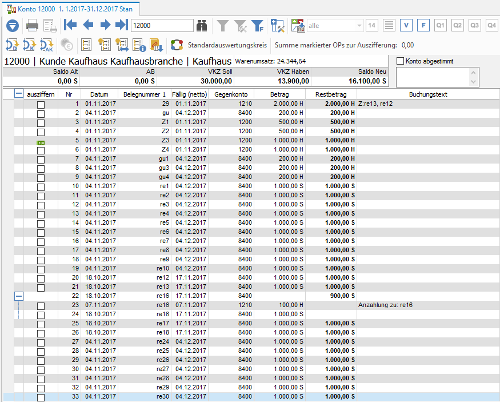
Task: Click the grayed euro coins icon
Action: [x=67, y=45]
